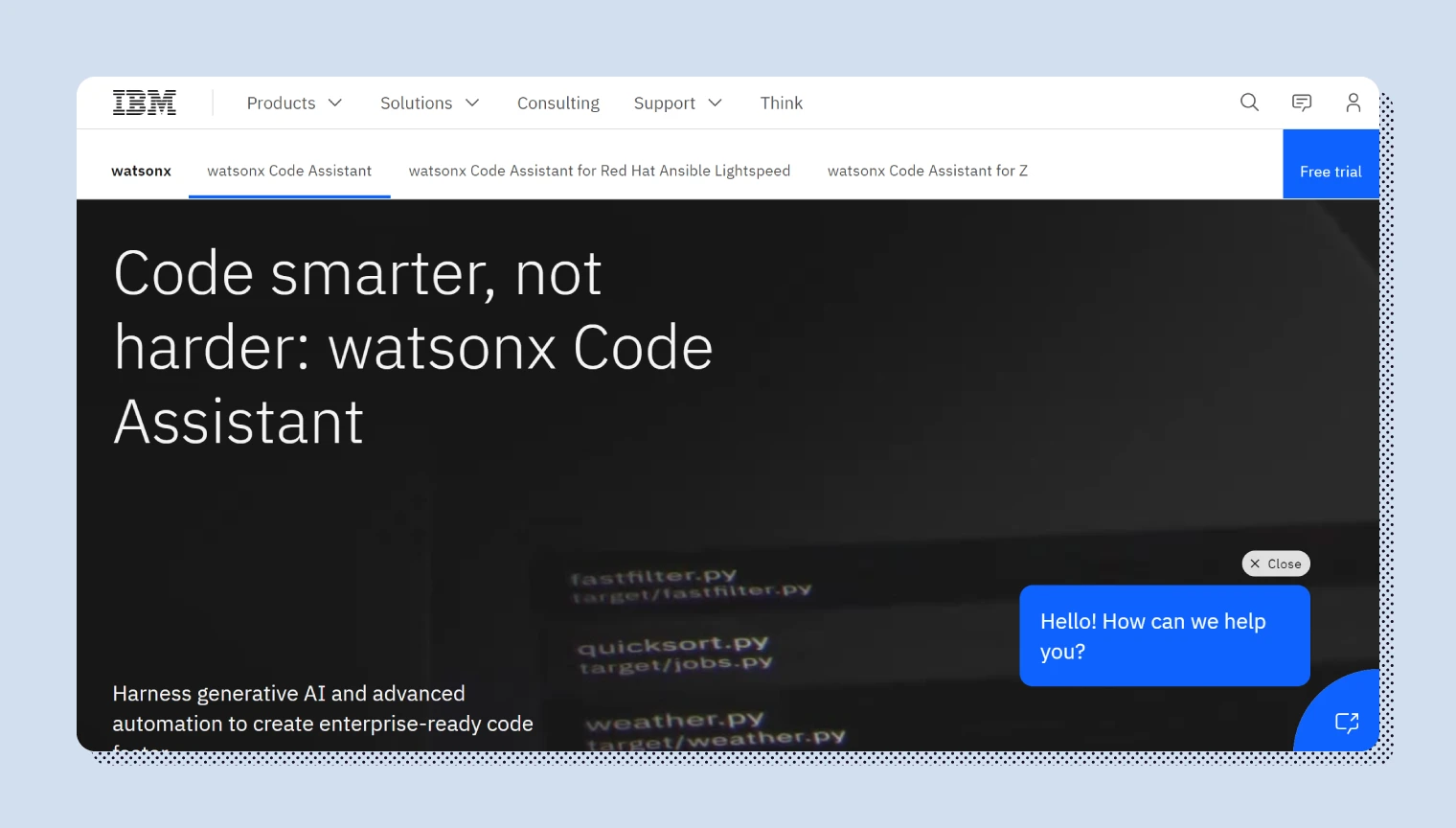Open the Consulting link
Image resolution: width=1456 pixels, height=828 pixels.
coord(558,103)
